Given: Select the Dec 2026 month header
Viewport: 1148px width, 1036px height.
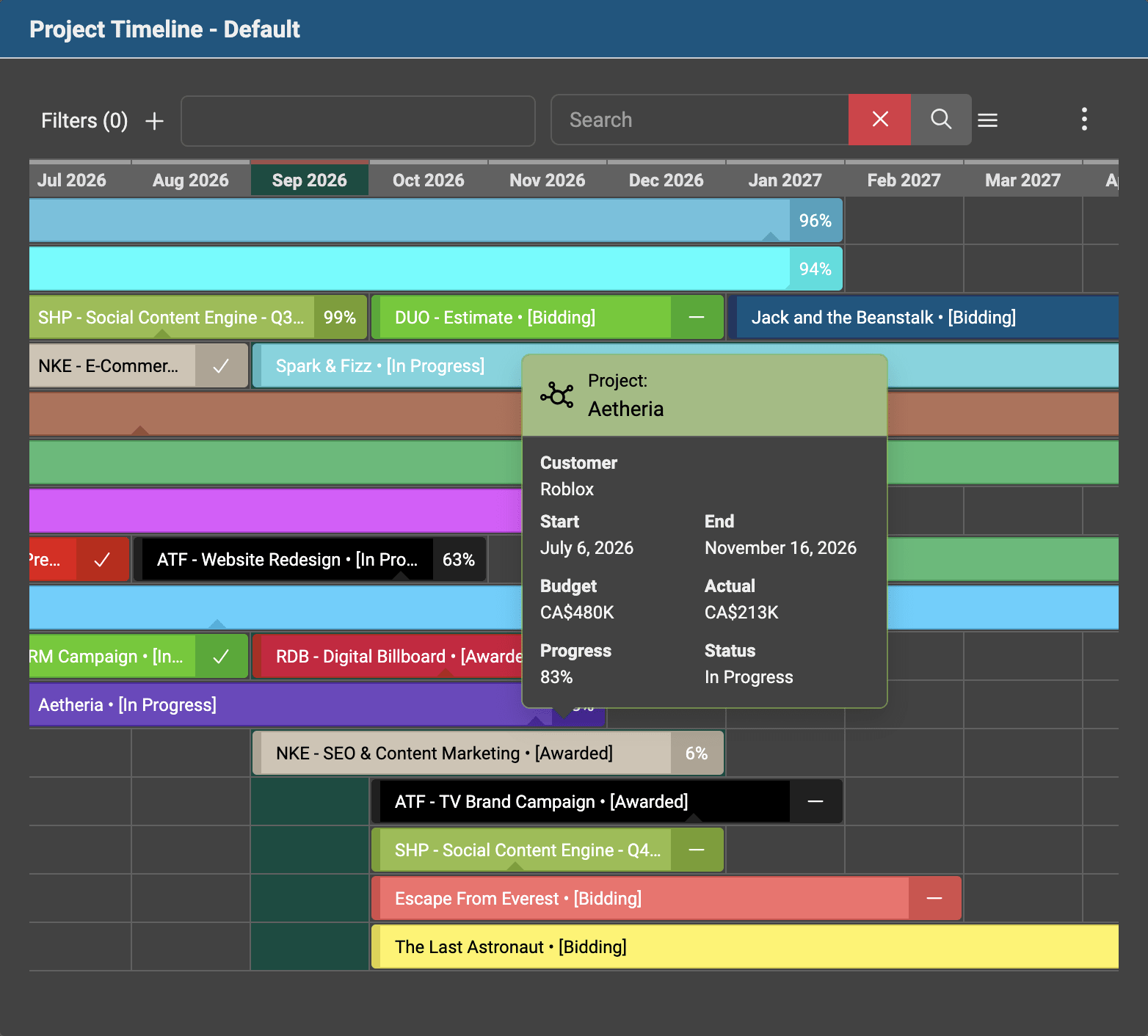Looking at the screenshot, I should (x=666, y=180).
